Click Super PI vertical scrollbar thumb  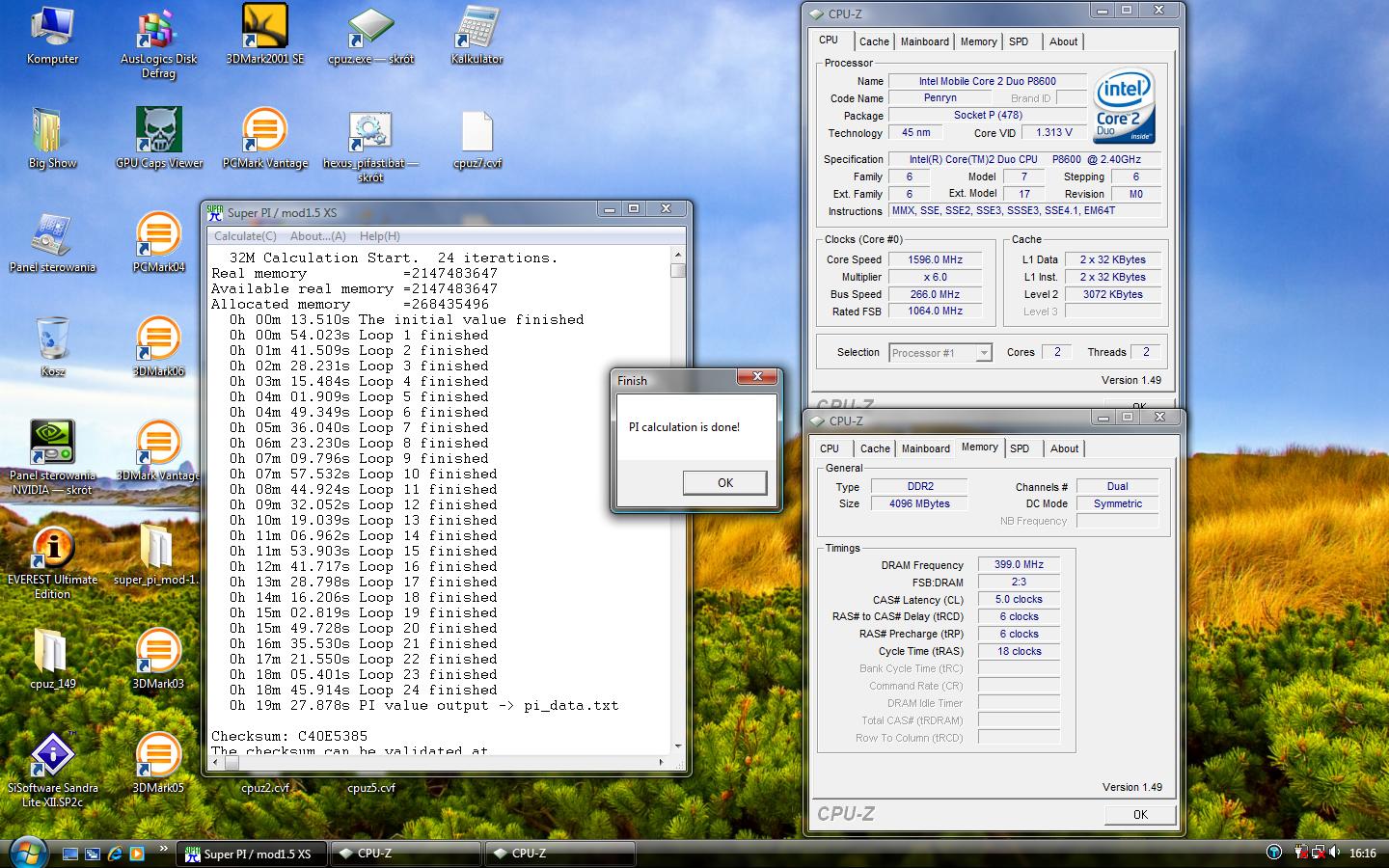click(x=678, y=270)
